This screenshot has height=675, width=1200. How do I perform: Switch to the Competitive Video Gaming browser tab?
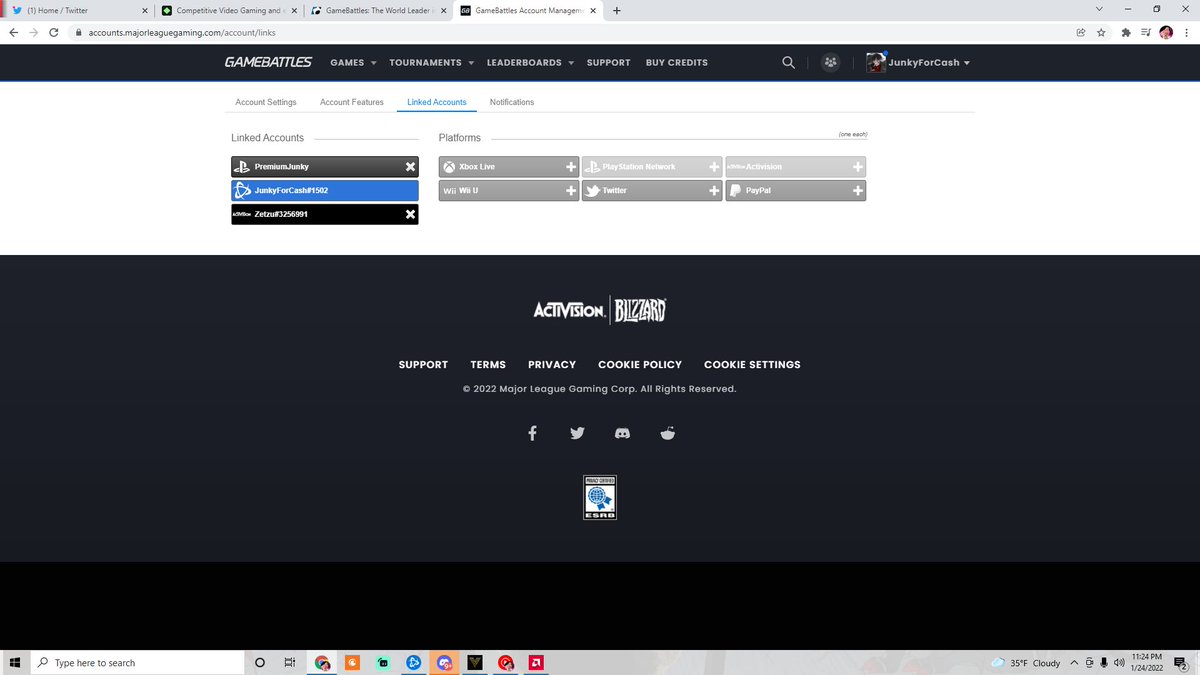pos(229,11)
